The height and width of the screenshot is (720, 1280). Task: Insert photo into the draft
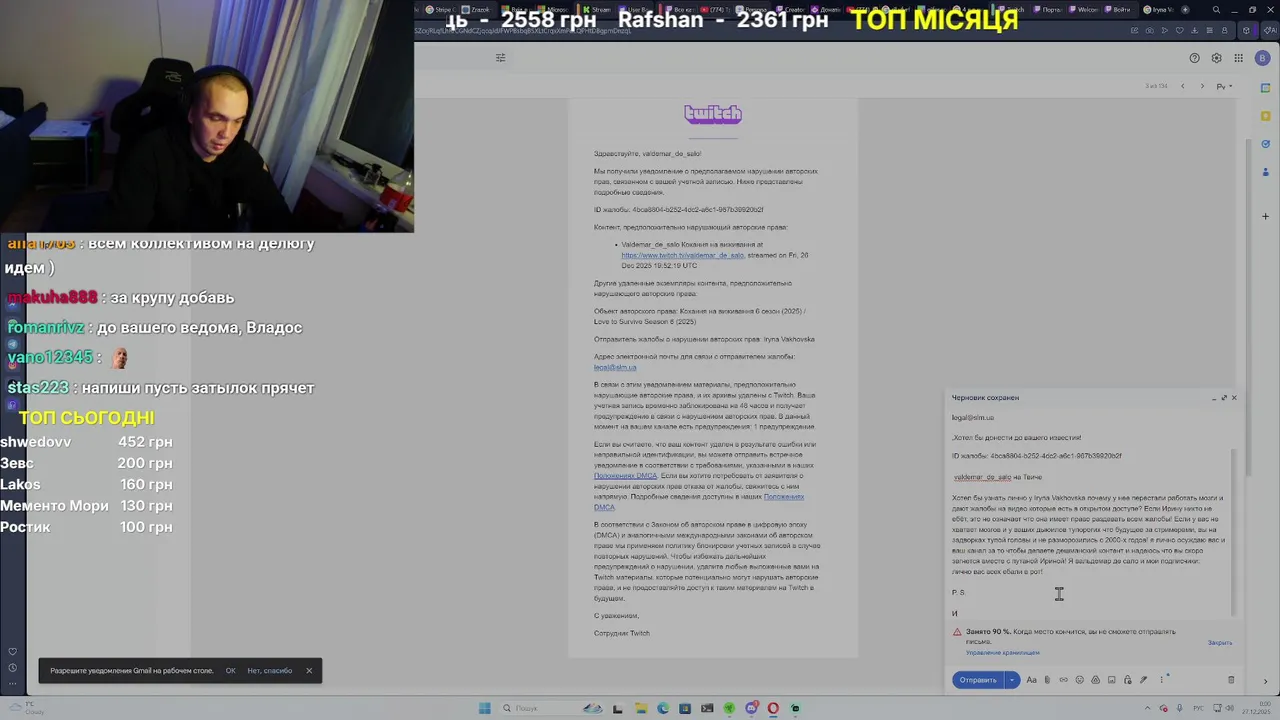[1111, 680]
